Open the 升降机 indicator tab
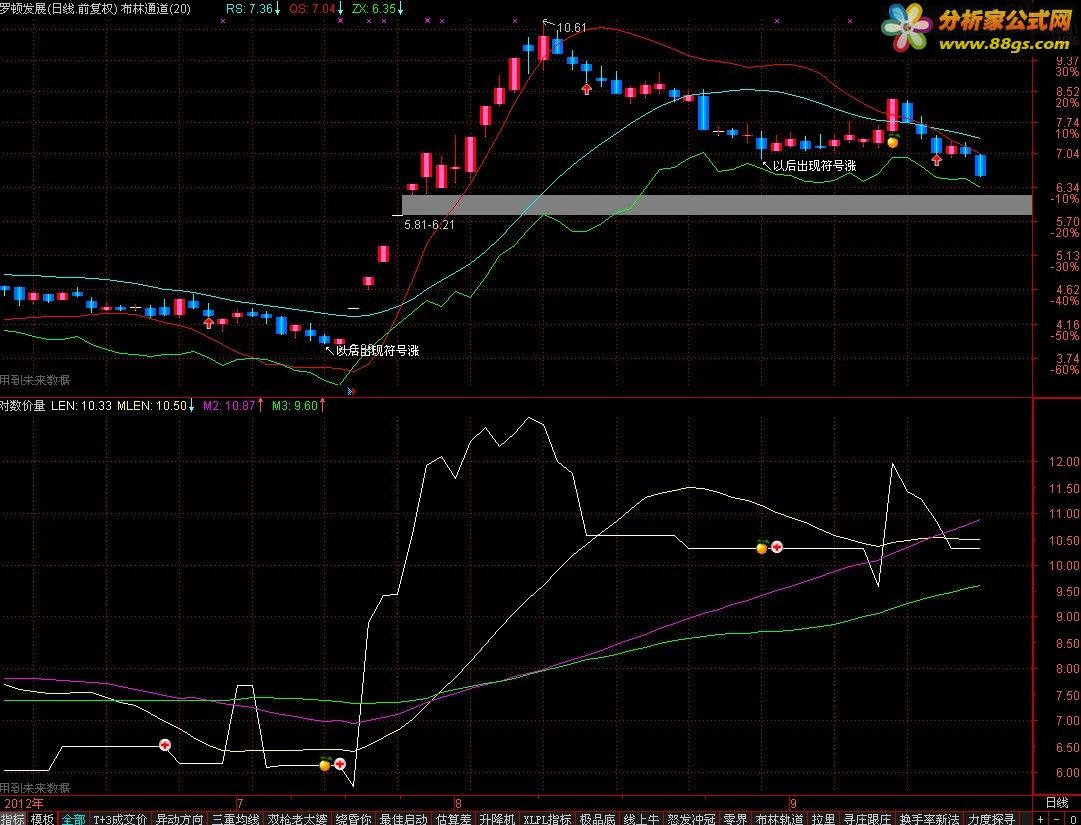This screenshot has width=1081, height=825. pyautogui.click(x=497, y=819)
